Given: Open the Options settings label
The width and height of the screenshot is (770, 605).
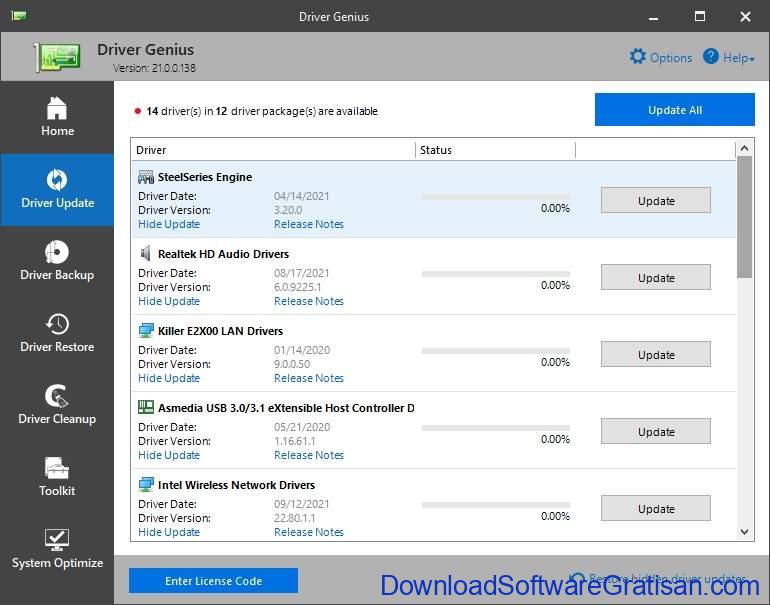Looking at the screenshot, I should click(671, 58).
